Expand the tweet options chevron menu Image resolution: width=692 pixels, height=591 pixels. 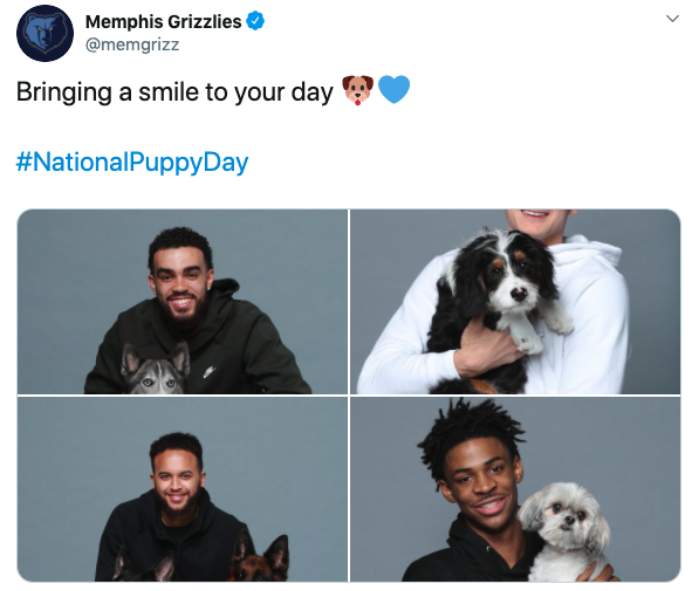point(672,19)
